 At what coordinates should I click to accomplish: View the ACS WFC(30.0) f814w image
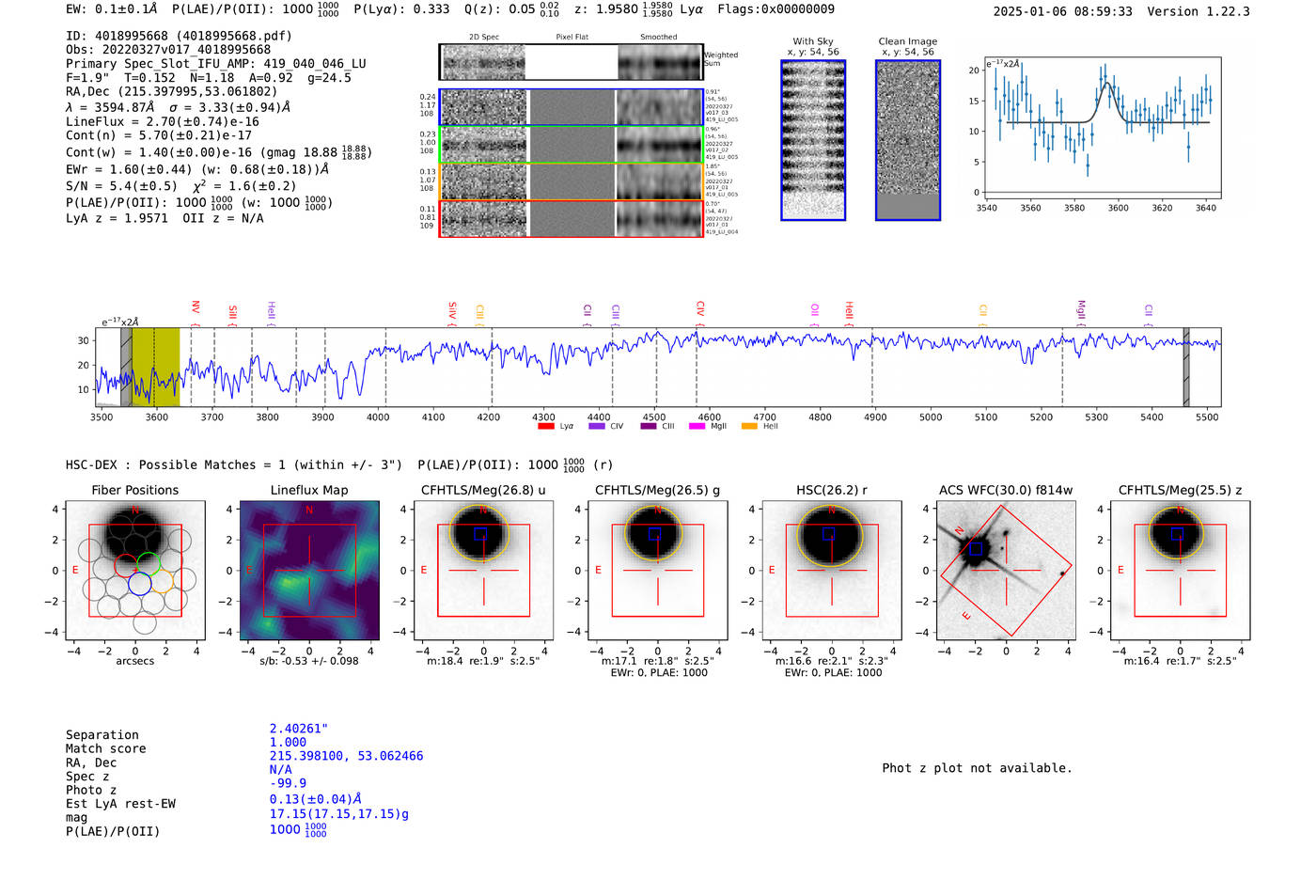click(x=1006, y=571)
